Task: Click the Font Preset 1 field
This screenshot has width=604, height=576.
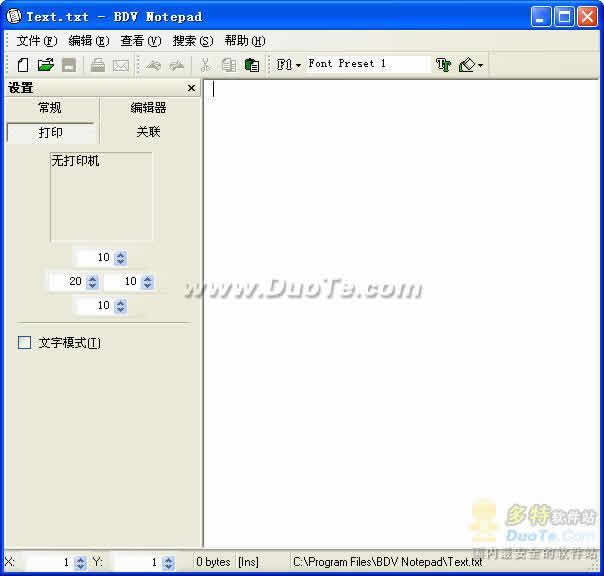Action: click(367, 64)
